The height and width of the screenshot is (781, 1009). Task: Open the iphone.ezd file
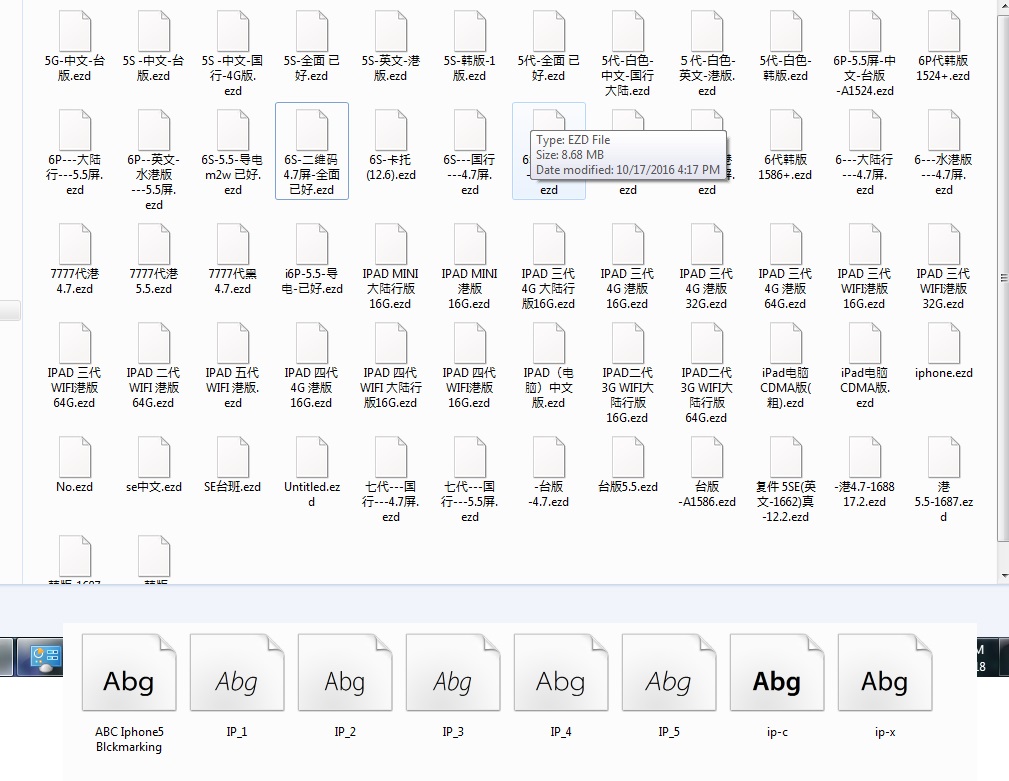[943, 345]
